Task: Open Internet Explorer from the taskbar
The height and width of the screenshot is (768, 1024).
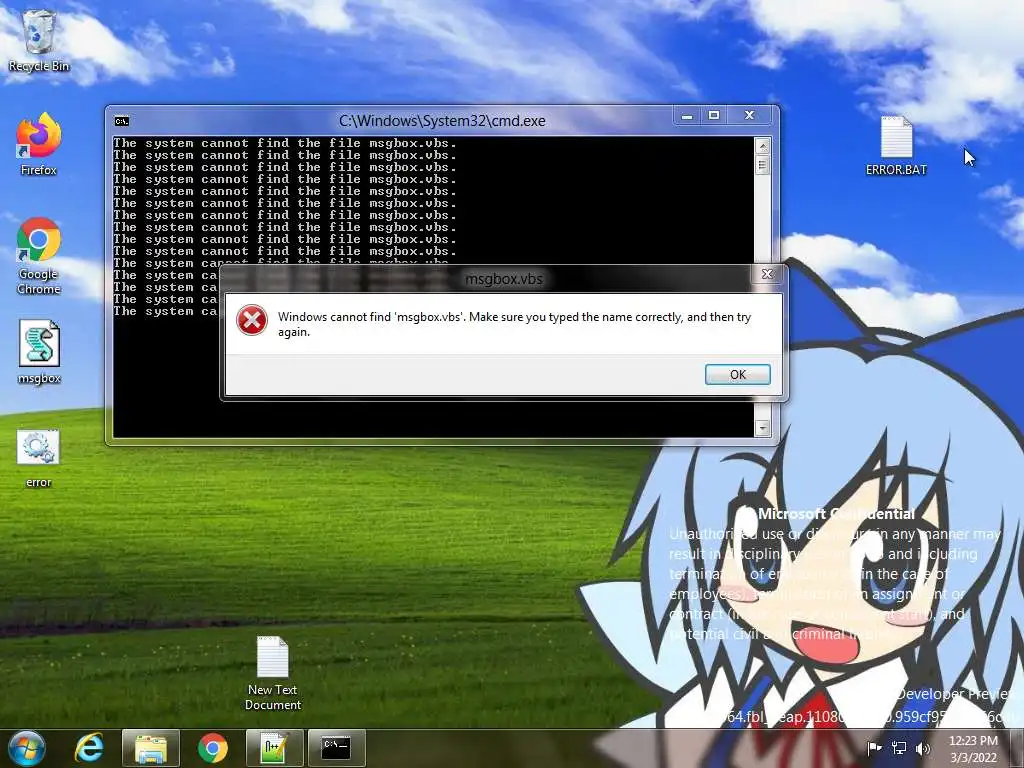Action: tap(89, 748)
